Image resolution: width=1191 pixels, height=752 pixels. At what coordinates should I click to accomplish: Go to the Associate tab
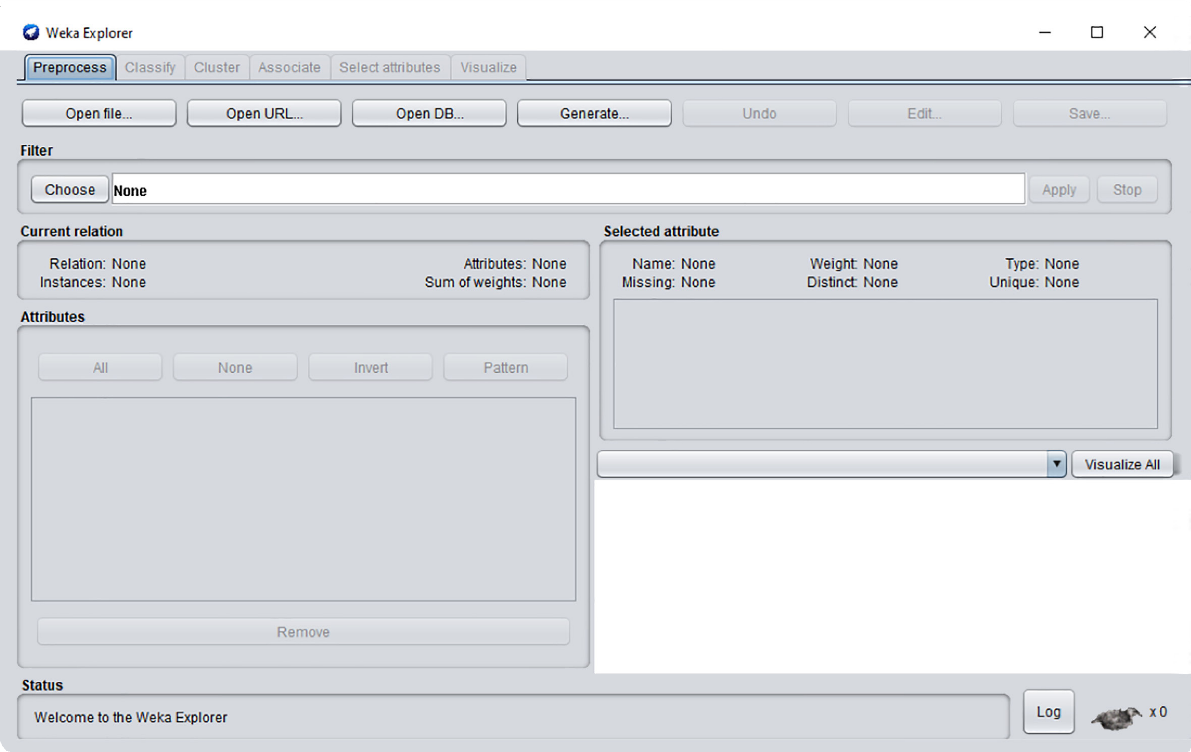289,68
